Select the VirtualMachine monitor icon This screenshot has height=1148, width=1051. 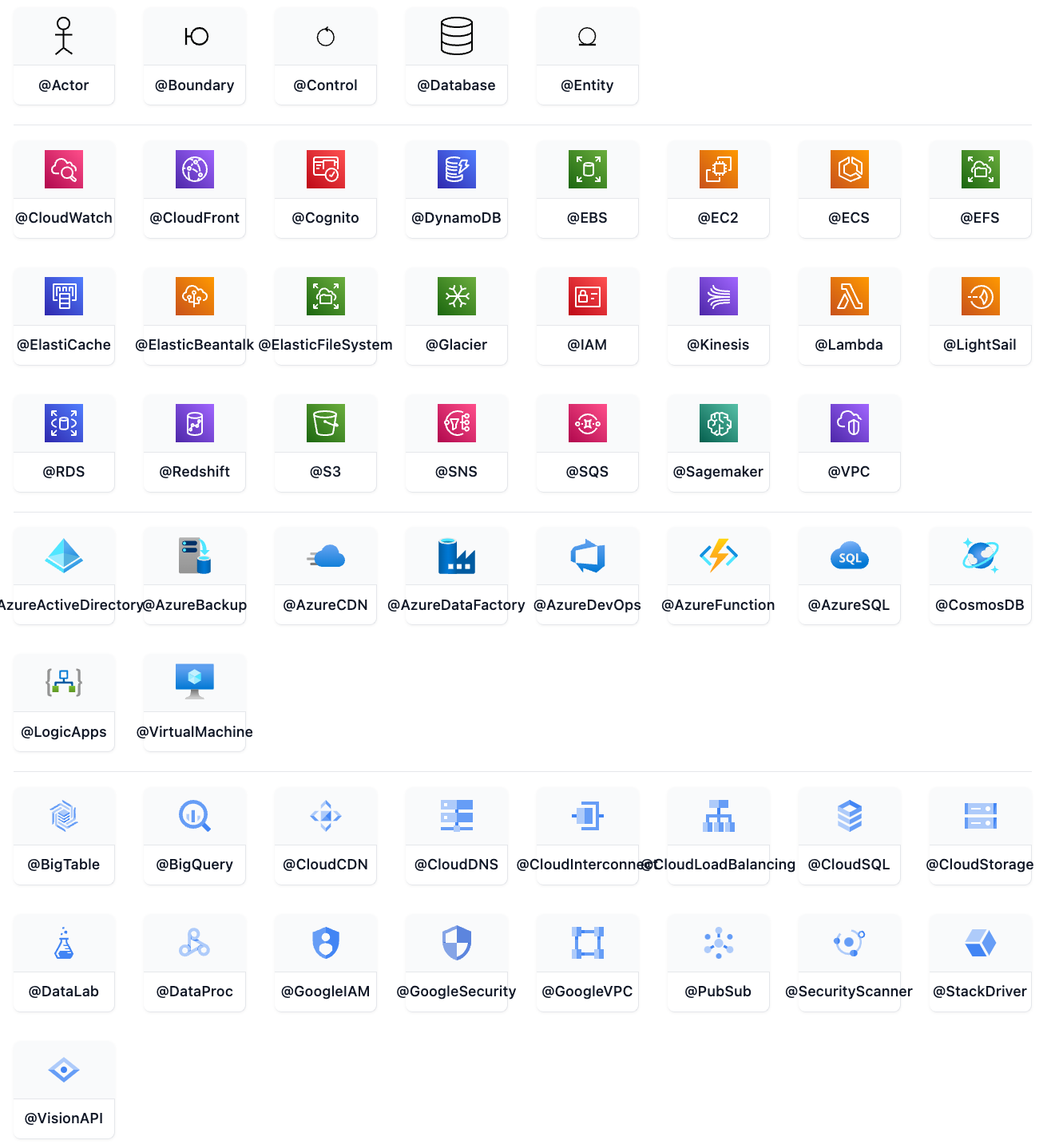(195, 681)
